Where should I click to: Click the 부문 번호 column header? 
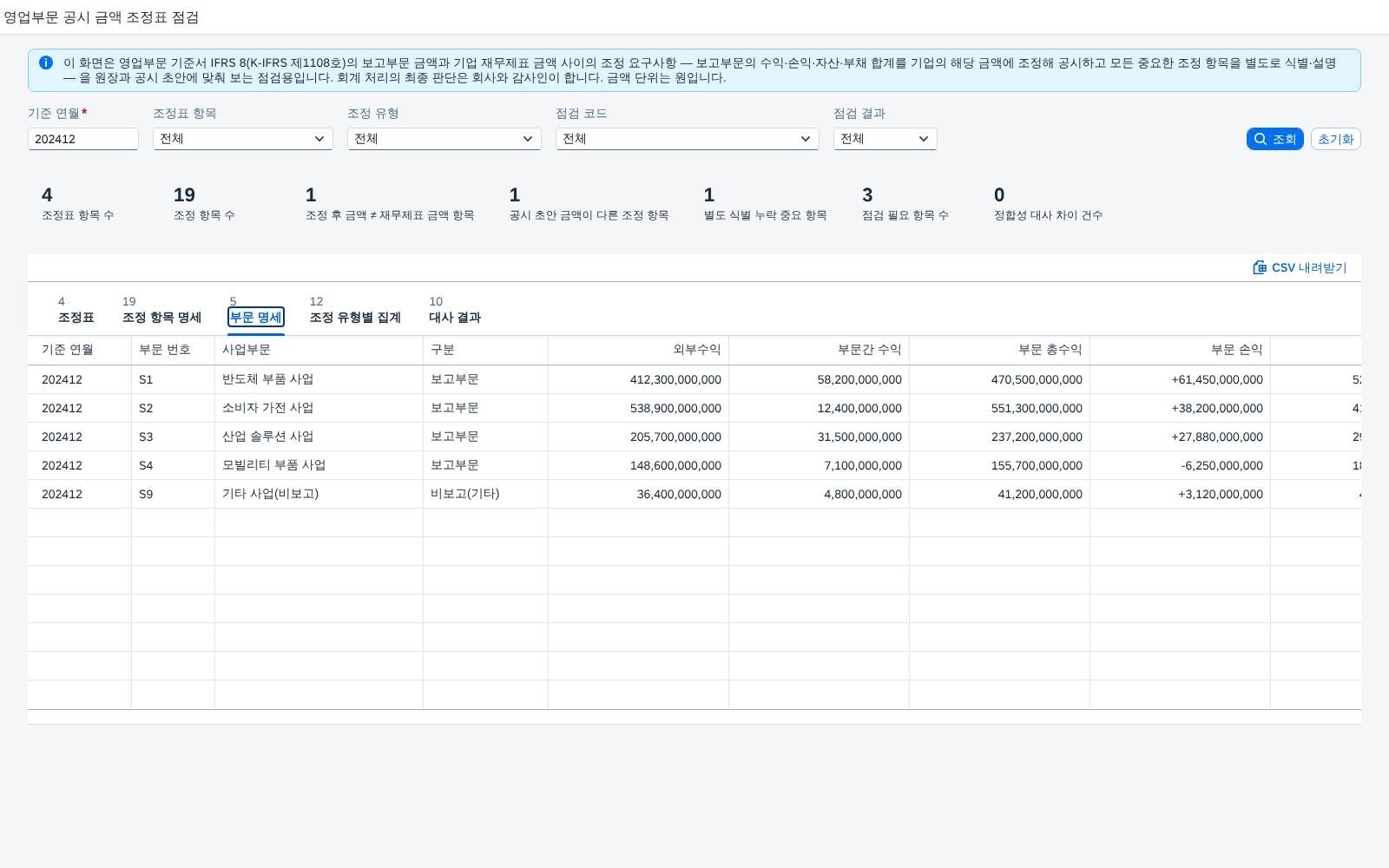pos(173,350)
